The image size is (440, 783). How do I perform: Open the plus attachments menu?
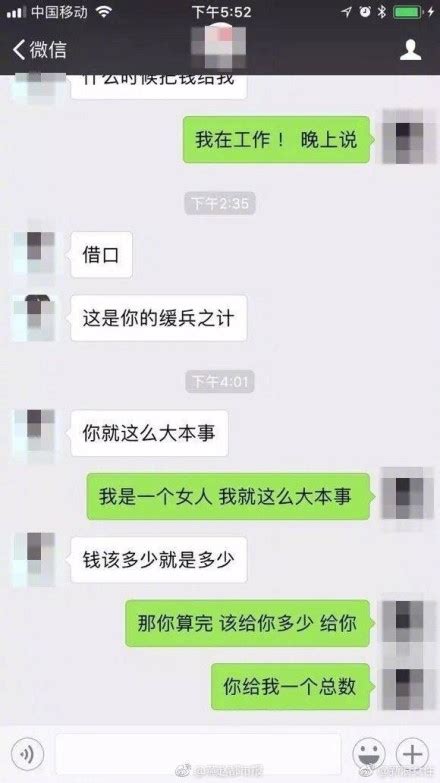tap(413, 754)
